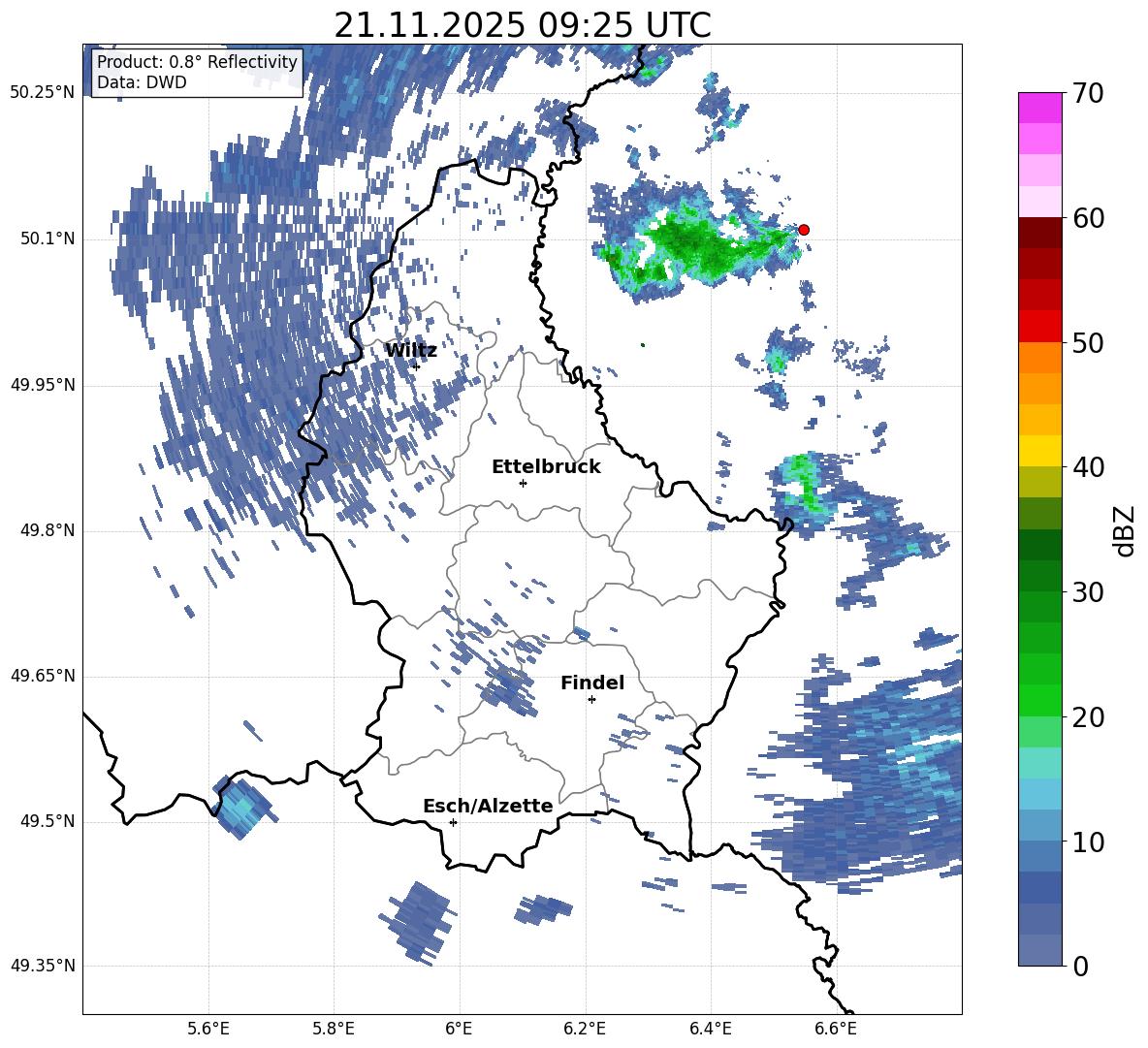Screen dimensions: 1148x1048
Task: Click the 10 tick label on colorbar
Action: [x=1087, y=842]
